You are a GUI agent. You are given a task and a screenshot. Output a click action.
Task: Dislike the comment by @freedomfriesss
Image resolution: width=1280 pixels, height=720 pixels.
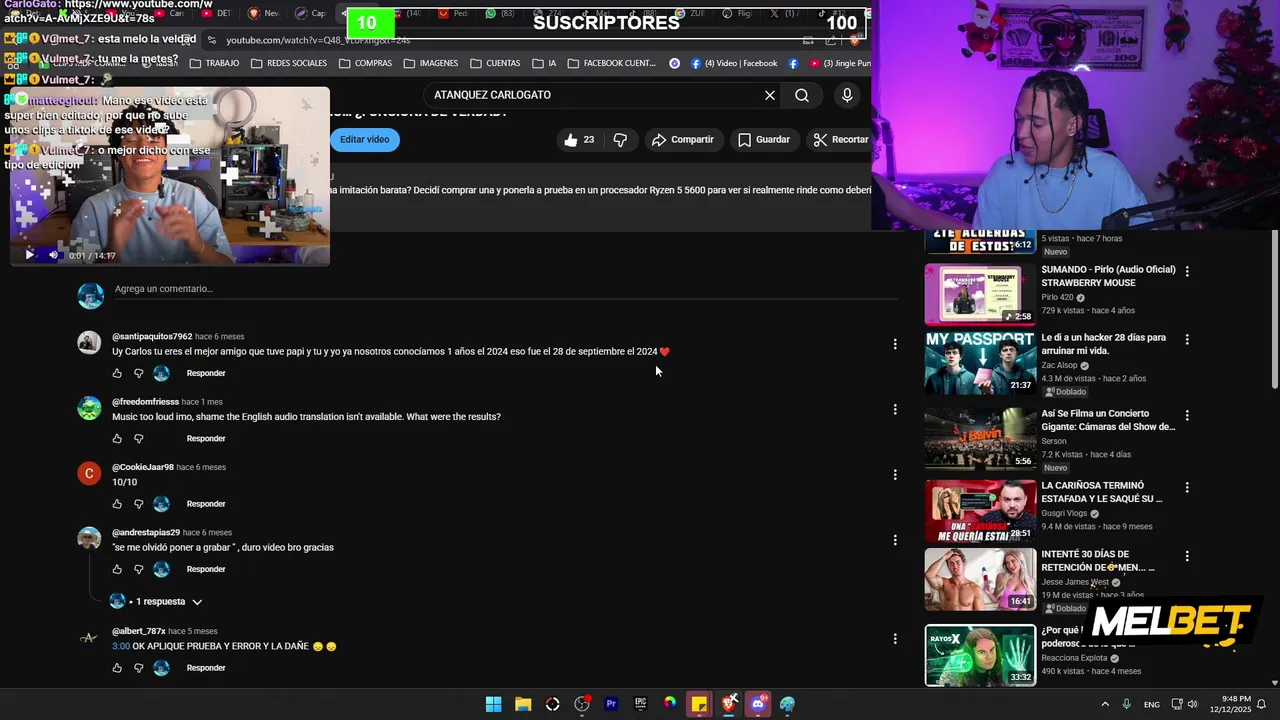(139, 438)
